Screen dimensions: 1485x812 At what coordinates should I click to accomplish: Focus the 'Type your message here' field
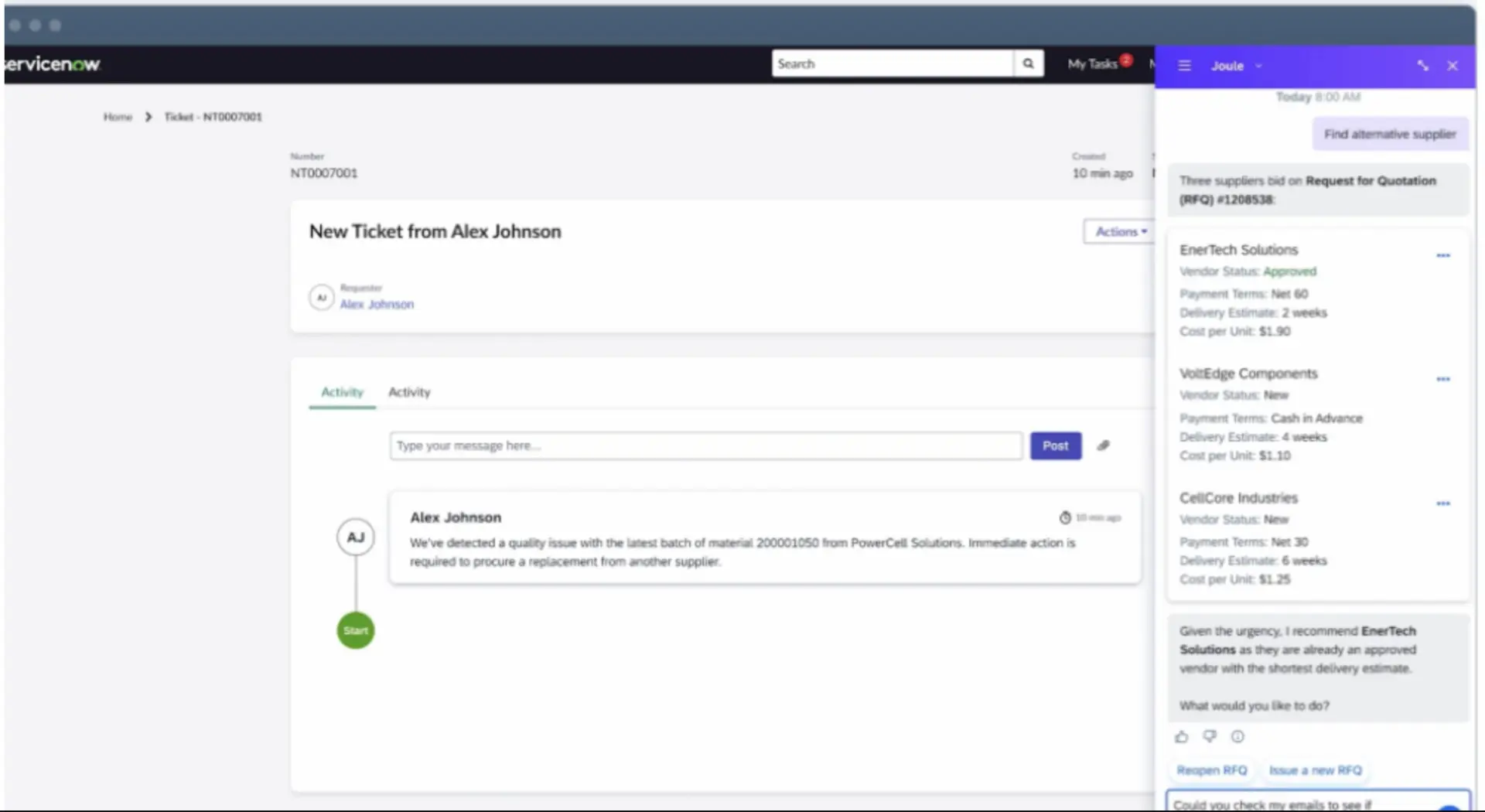(x=706, y=445)
